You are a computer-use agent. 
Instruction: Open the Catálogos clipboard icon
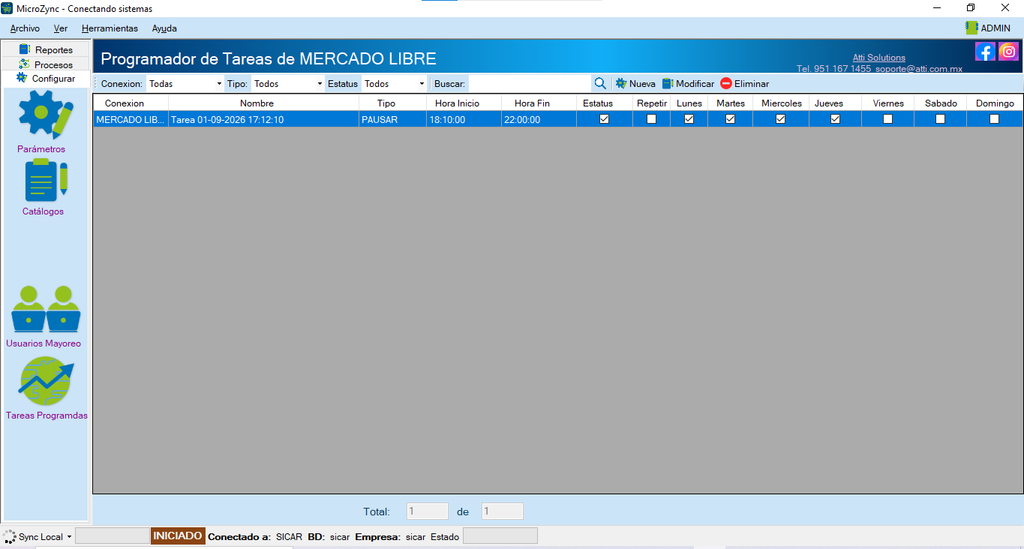point(46,180)
